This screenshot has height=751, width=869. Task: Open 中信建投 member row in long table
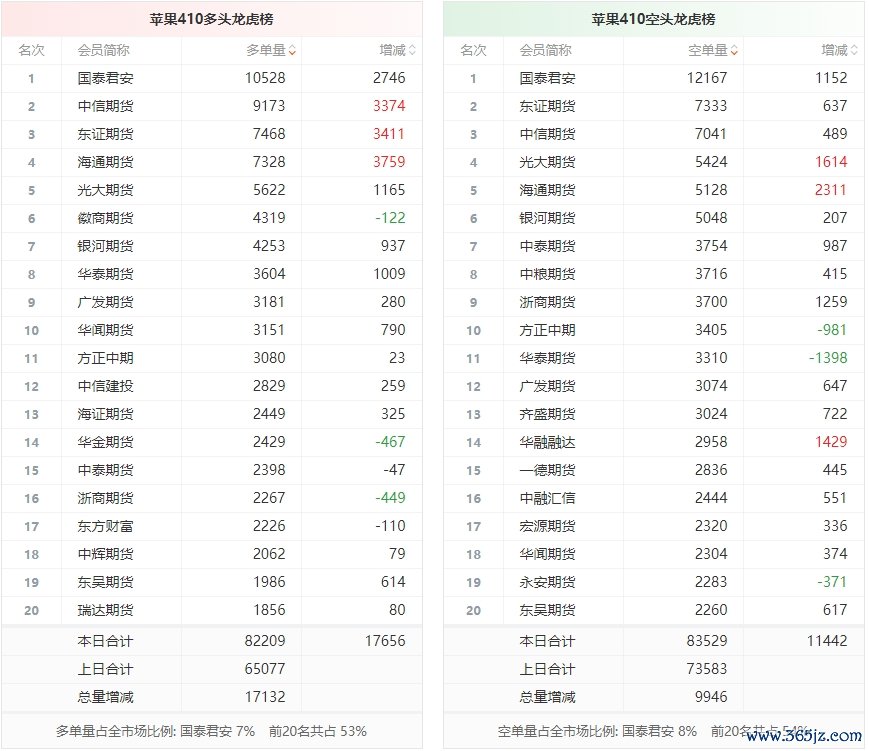(105, 386)
